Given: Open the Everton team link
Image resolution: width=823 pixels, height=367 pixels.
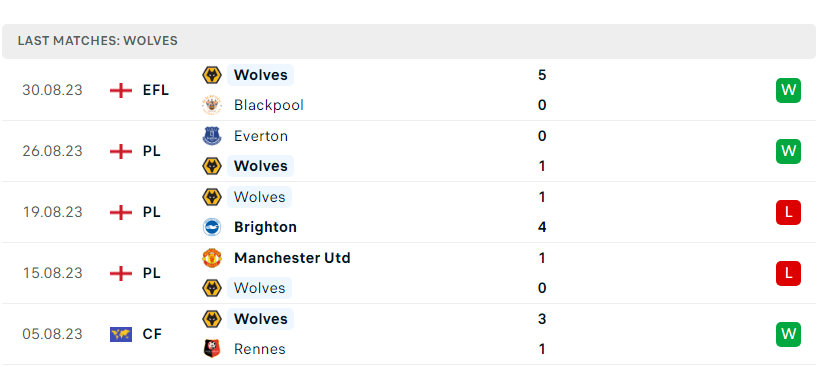Looking at the screenshot, I should 261,136.
